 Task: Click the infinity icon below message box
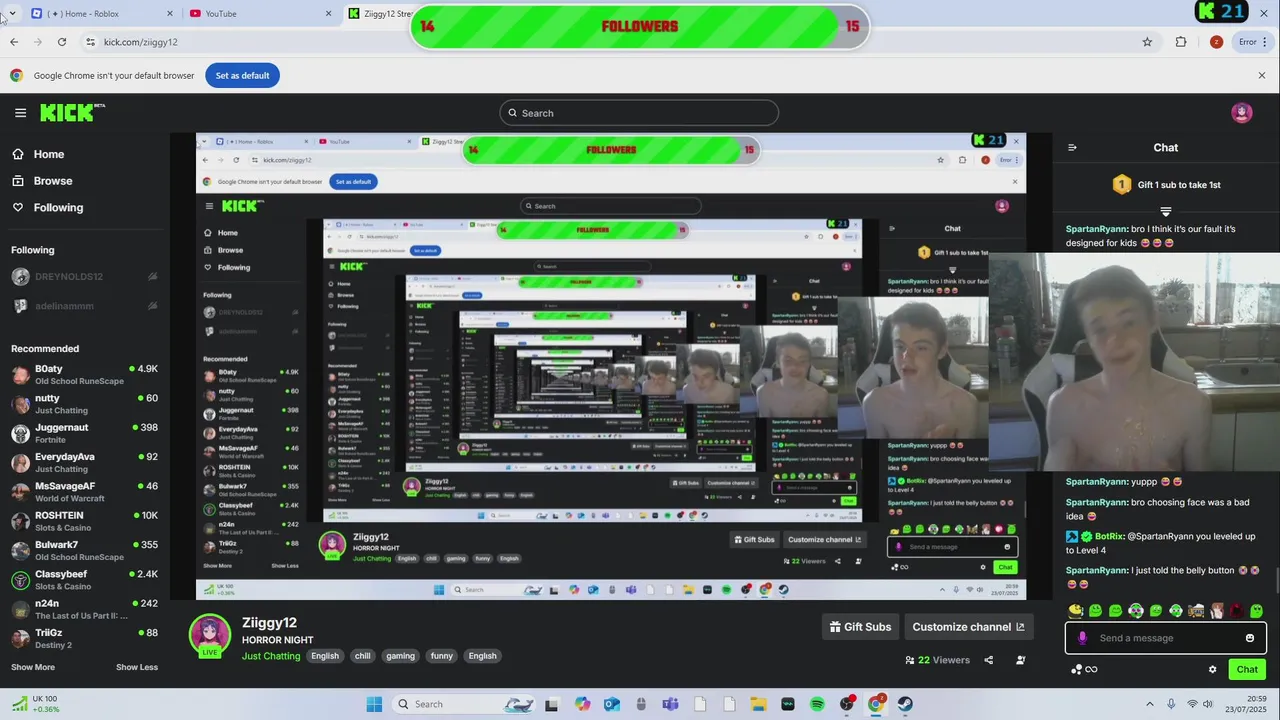coord(1091,670)
